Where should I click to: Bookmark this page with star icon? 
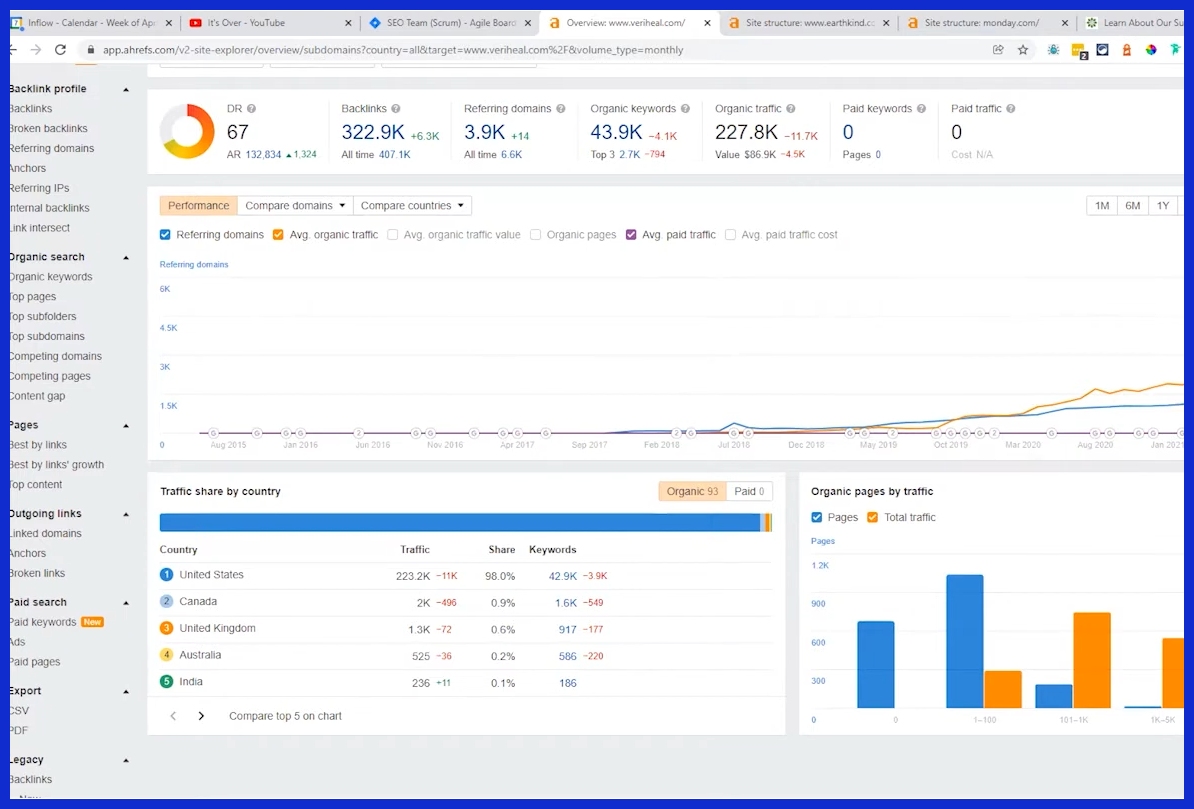coord(1023,50)
